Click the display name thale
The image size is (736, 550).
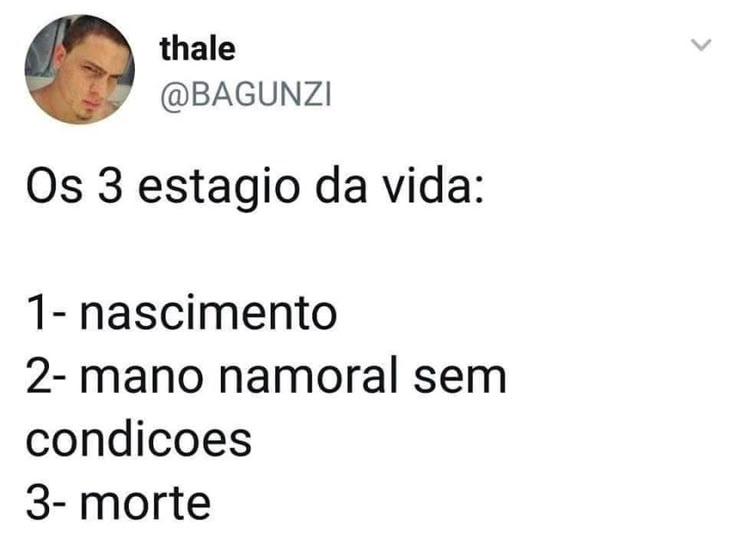(197, 49)
